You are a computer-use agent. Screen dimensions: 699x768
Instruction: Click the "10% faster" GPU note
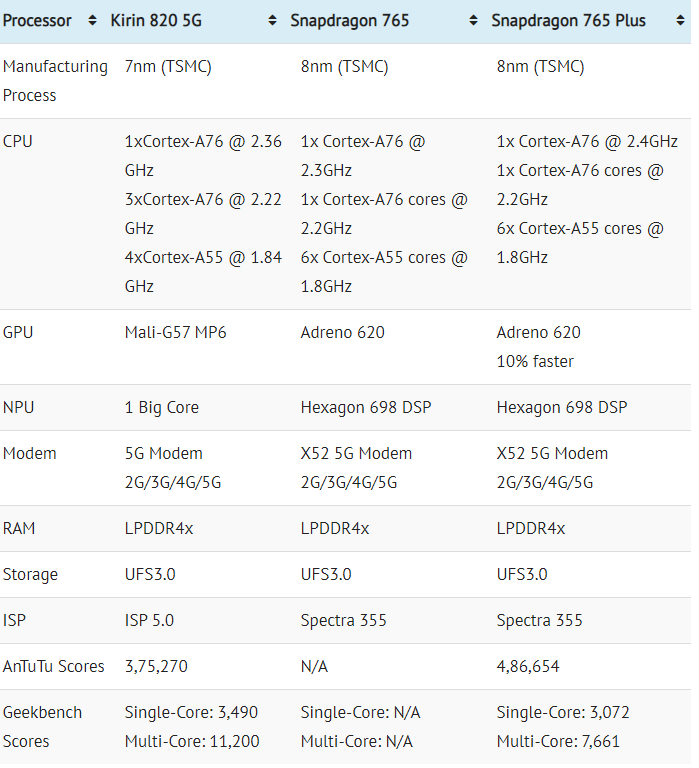coord(535,361)
